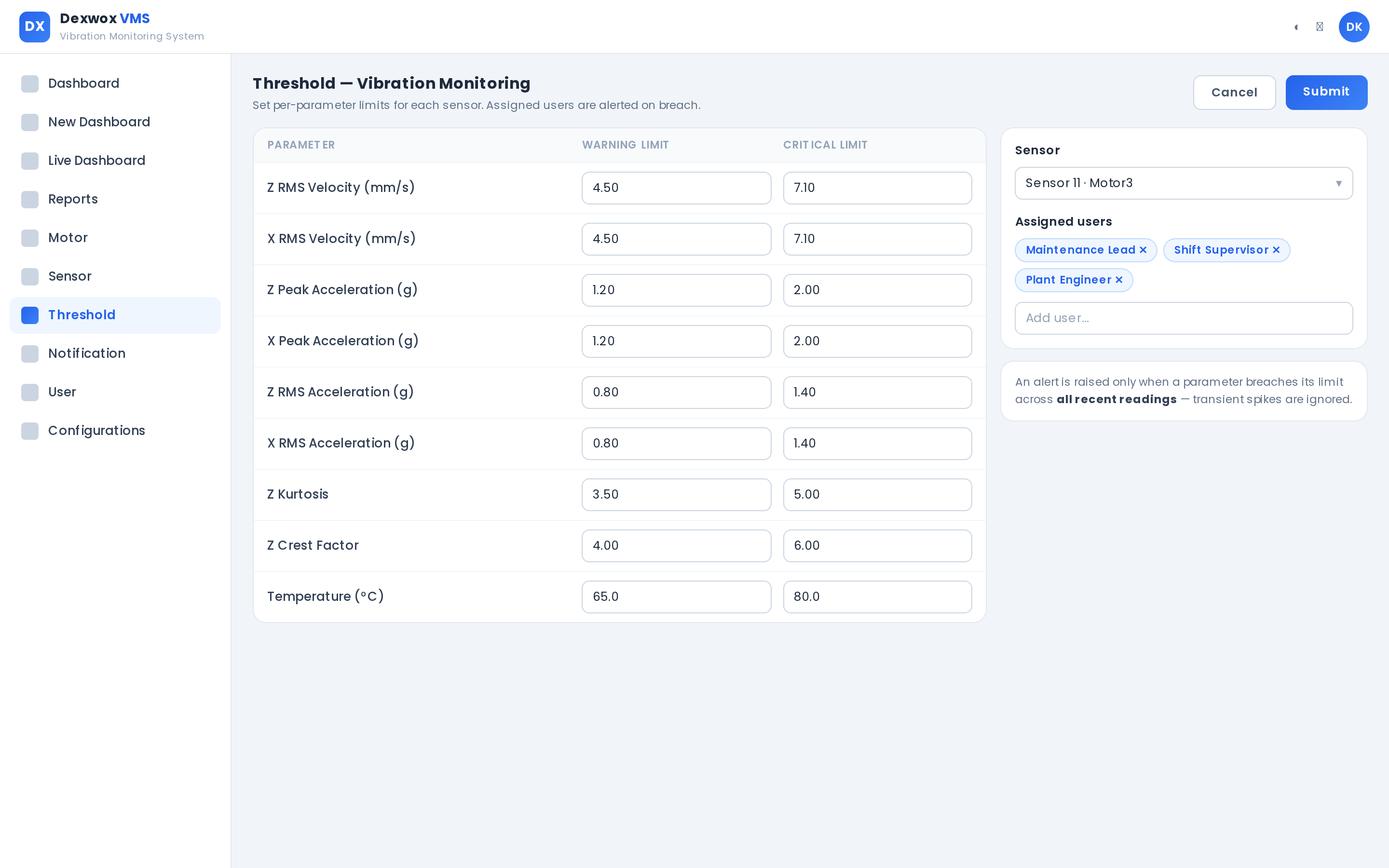Click Z RMS Acceleration warning limit field
Image resolution: width=1389 pixels, height=868 pixels.
676,392
